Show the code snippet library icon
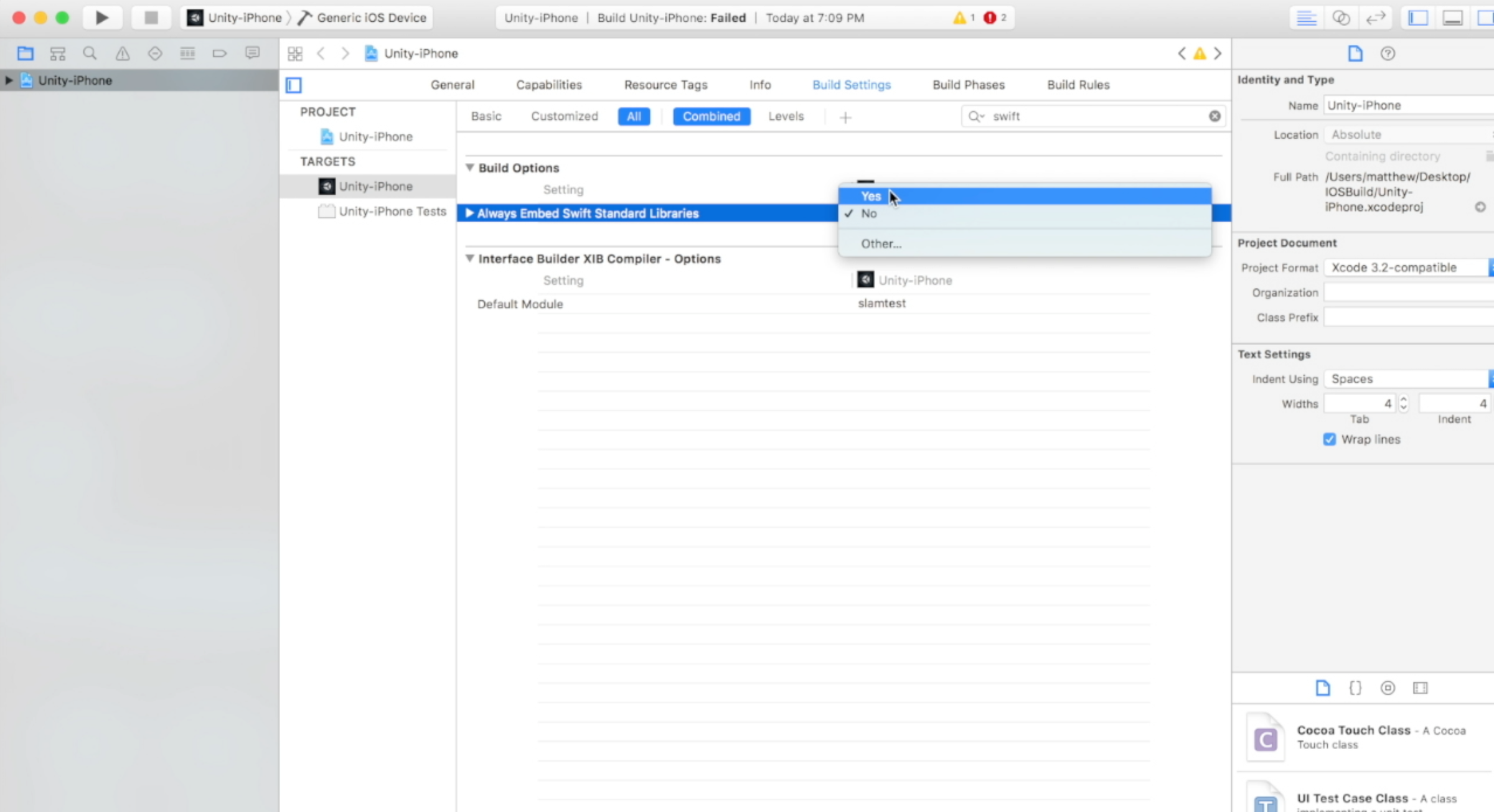The width and height of the screenshot is (1494, 812). (x=1355, y=688)
